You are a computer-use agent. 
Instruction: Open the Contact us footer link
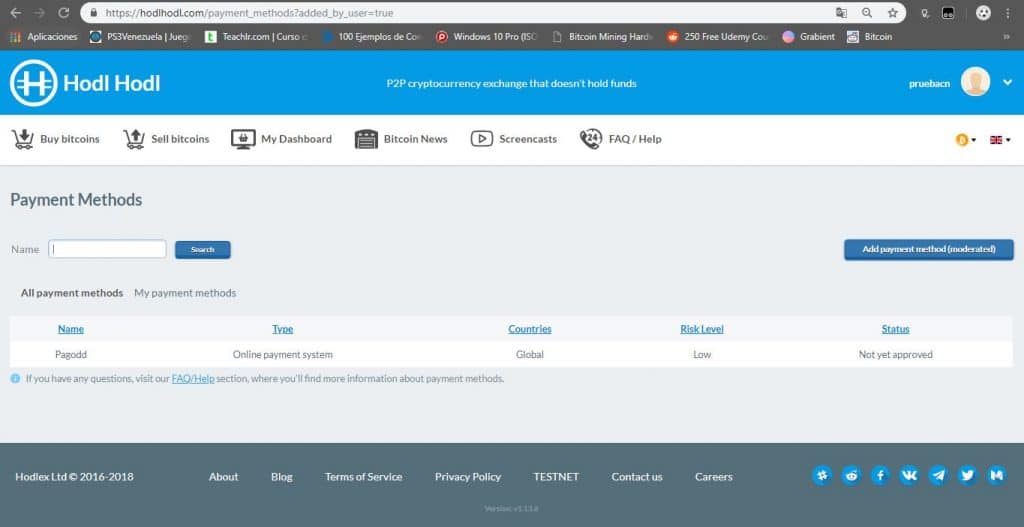pyautogui.click(x=637, y=477)
